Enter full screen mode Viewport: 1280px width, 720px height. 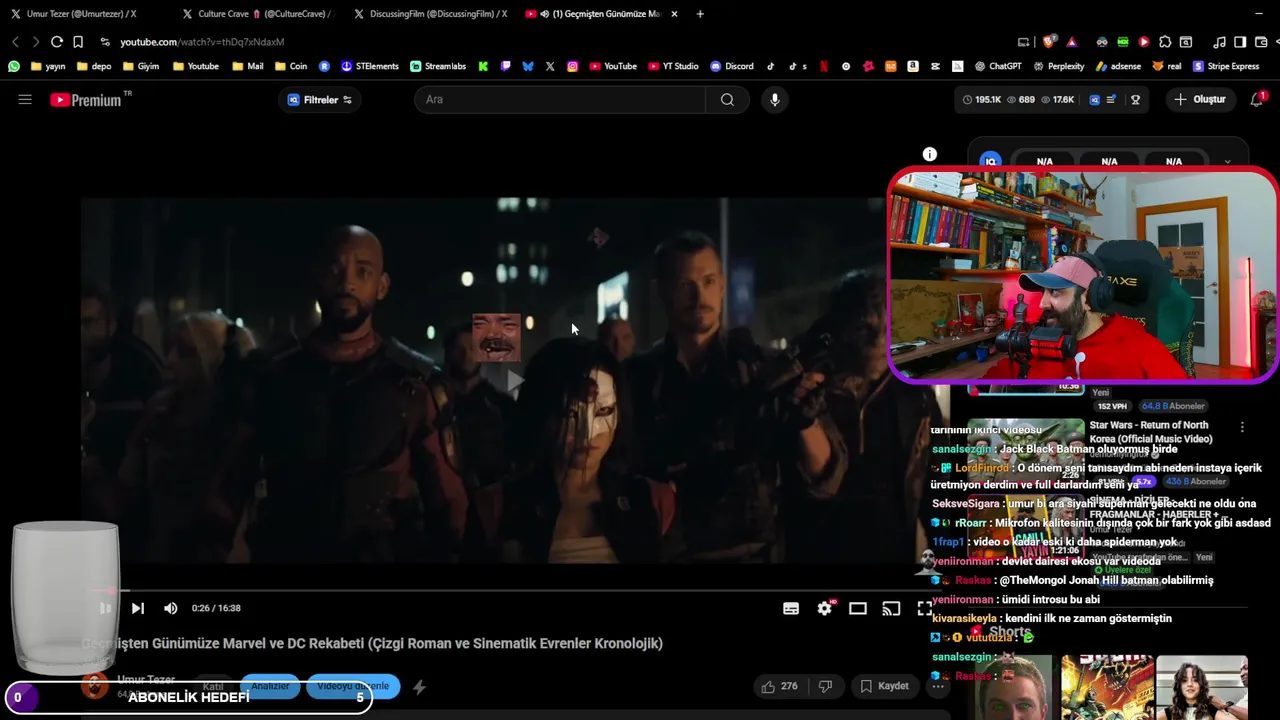click(924, 608)
